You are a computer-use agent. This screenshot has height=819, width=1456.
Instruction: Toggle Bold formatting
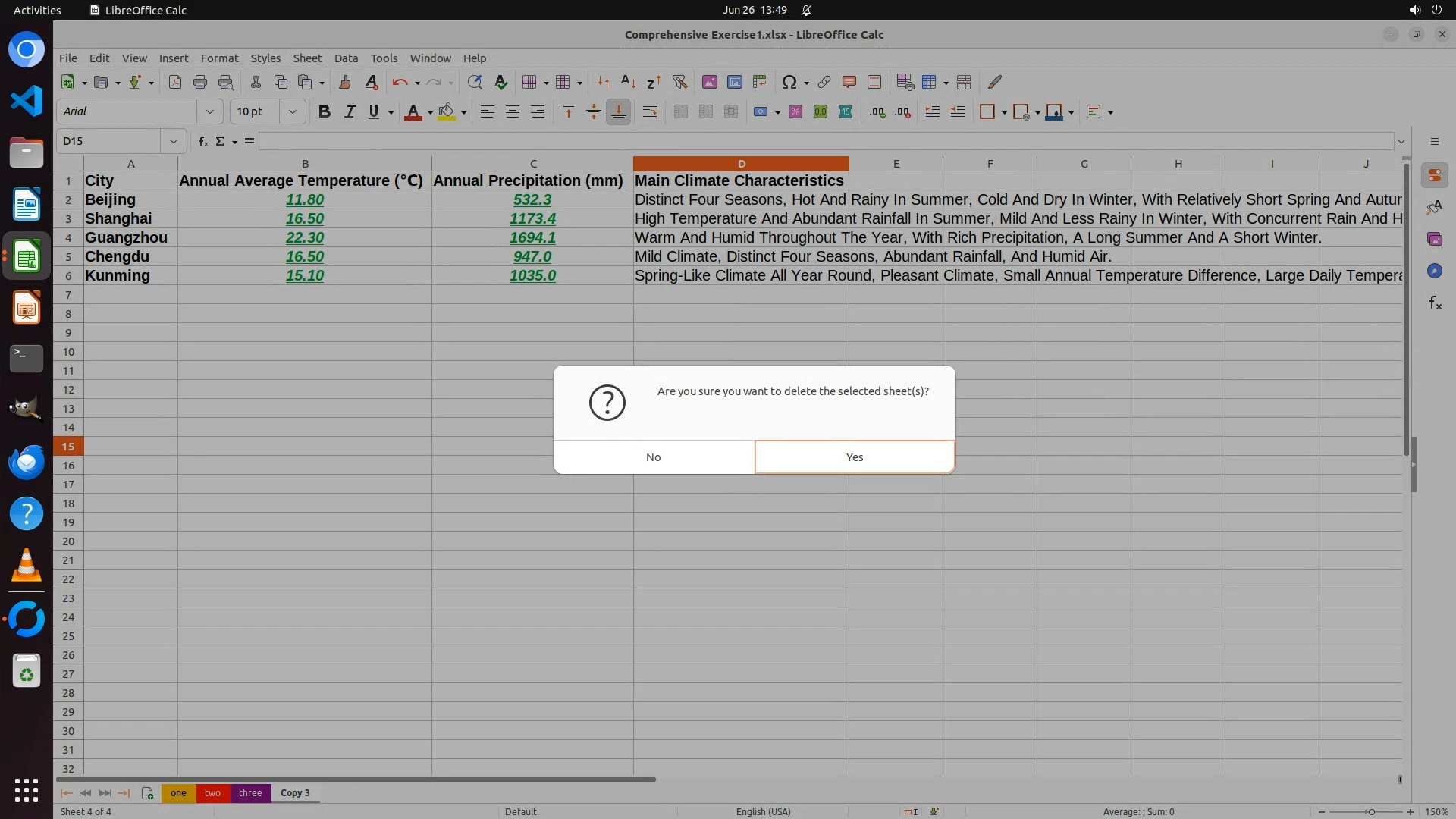(x=324, y=111)
